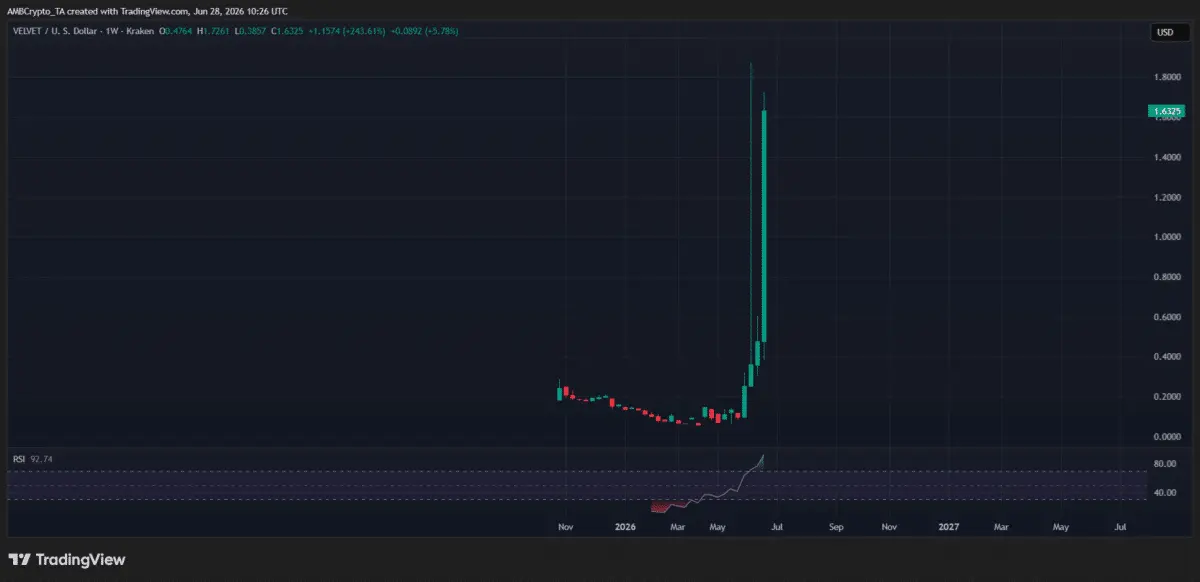Click the 0.6000 price axis label
Screen dimensions: 1200x582
click(1167, 317)
